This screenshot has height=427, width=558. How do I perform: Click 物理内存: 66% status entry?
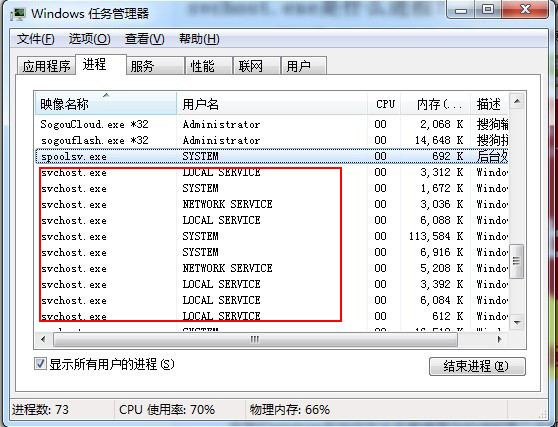tap(290, 410)
